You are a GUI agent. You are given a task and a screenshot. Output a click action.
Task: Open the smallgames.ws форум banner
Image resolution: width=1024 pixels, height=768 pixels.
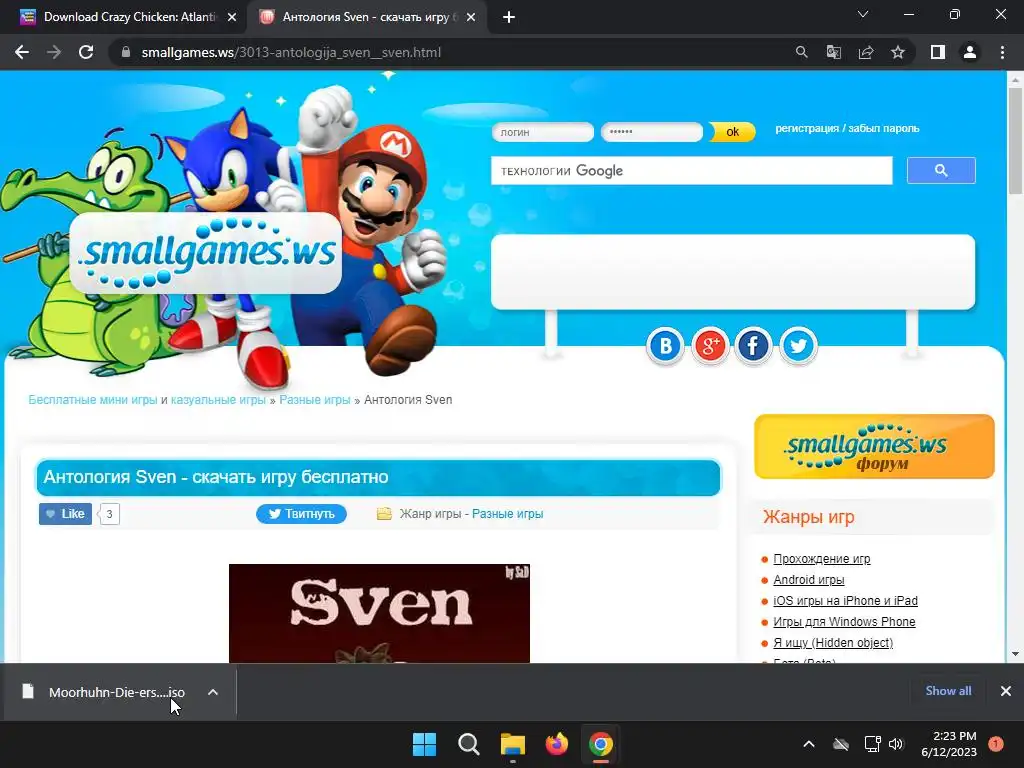(874, 447)
